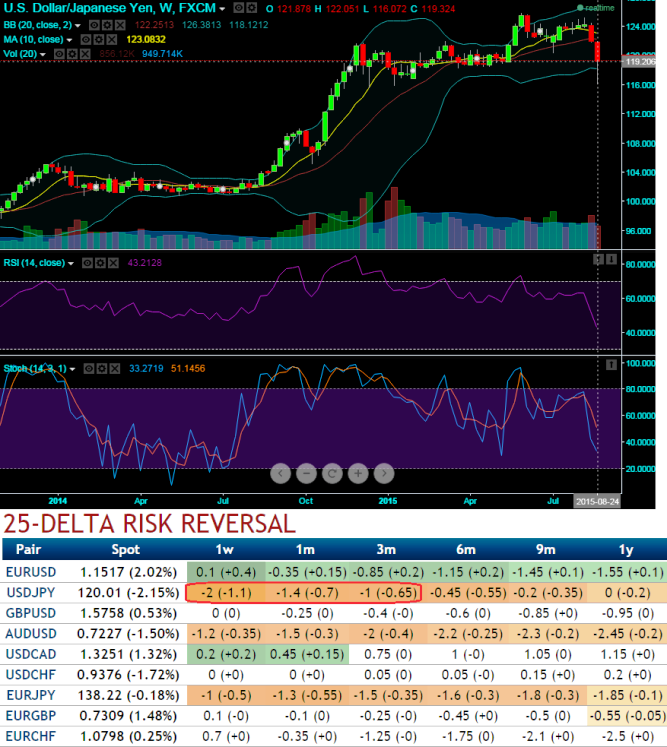Open settings gear for the BB (20, close, 2) indicator
This screenshot has height=747, width=667.
pyautogui.click(x=107, y=25)
